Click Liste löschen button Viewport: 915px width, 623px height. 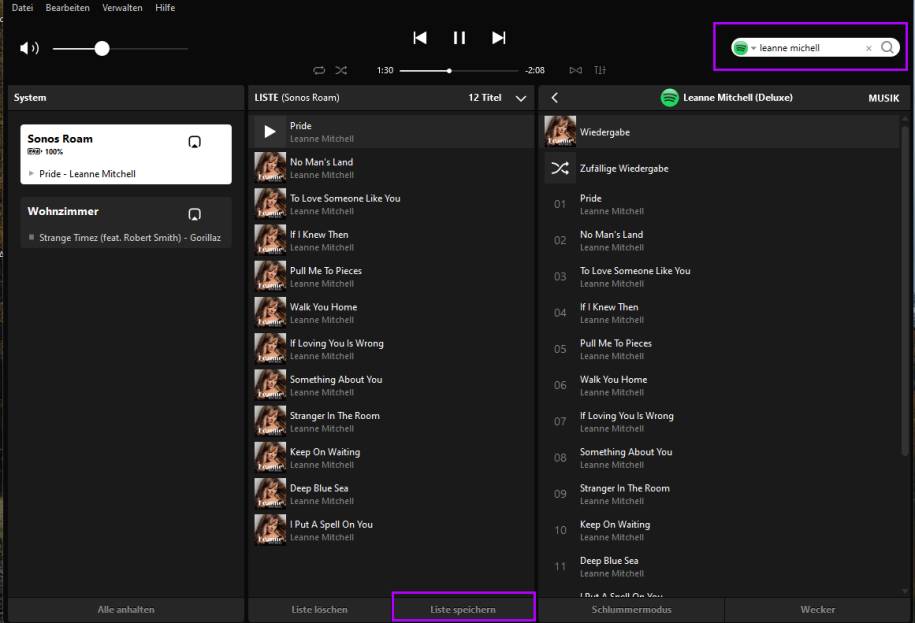[320, 610]
